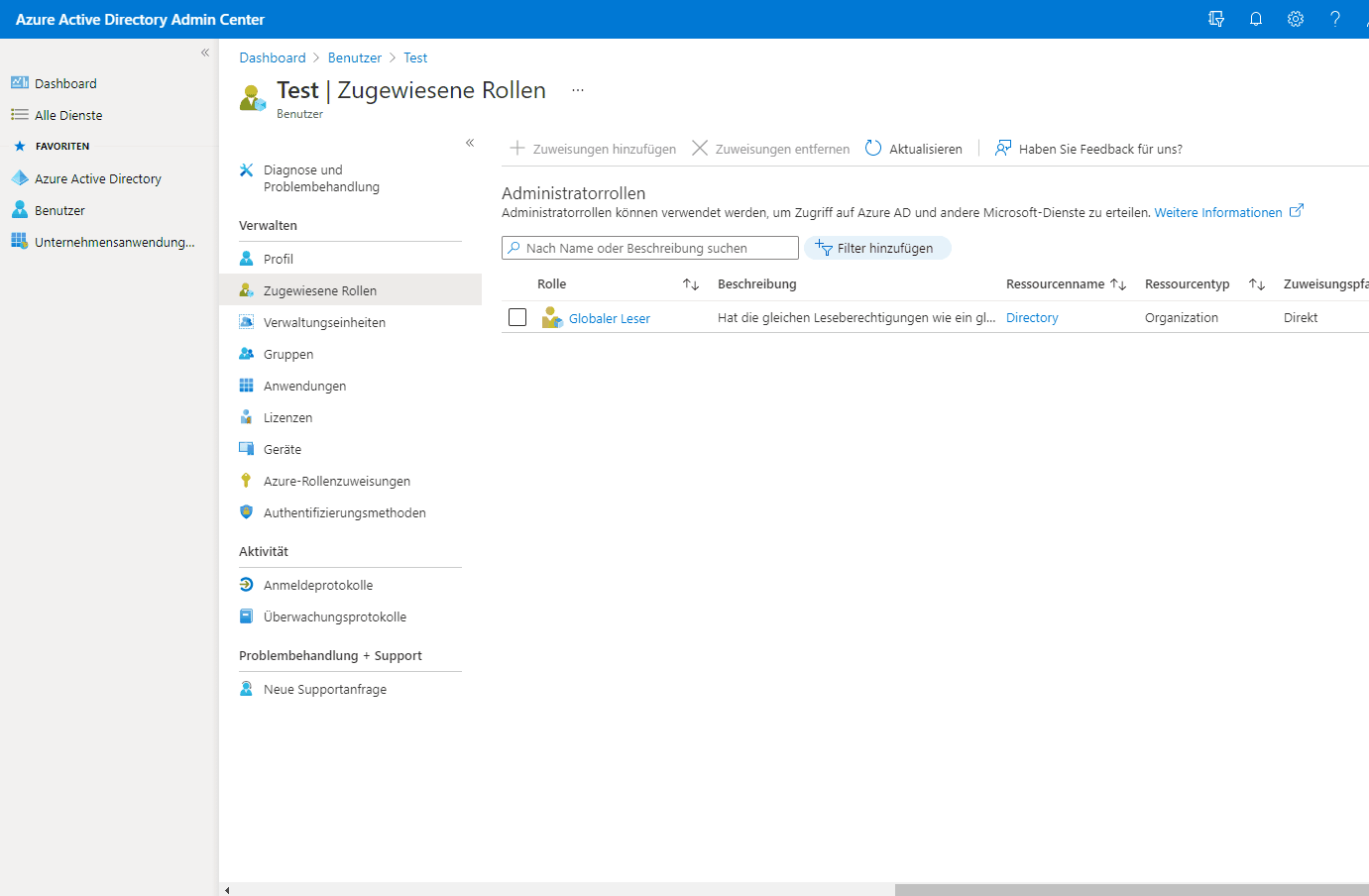
Task: Sort the table by Rolle column
Action: pos(691,284)
